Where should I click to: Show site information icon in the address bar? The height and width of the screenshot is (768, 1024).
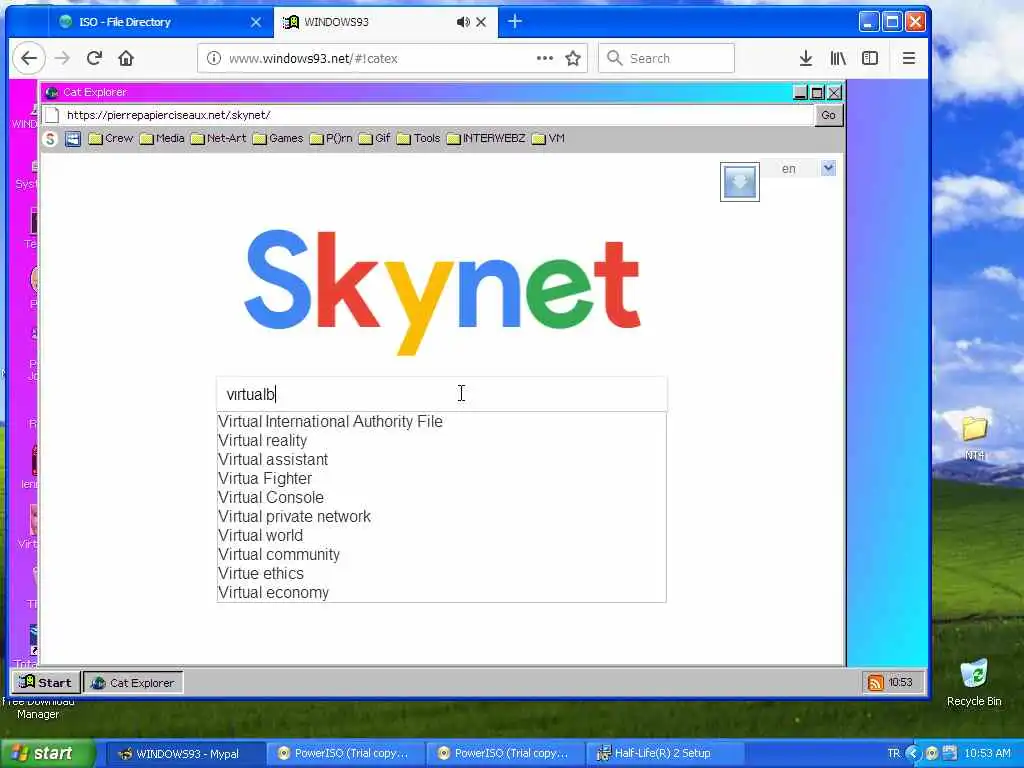(214, 58)
